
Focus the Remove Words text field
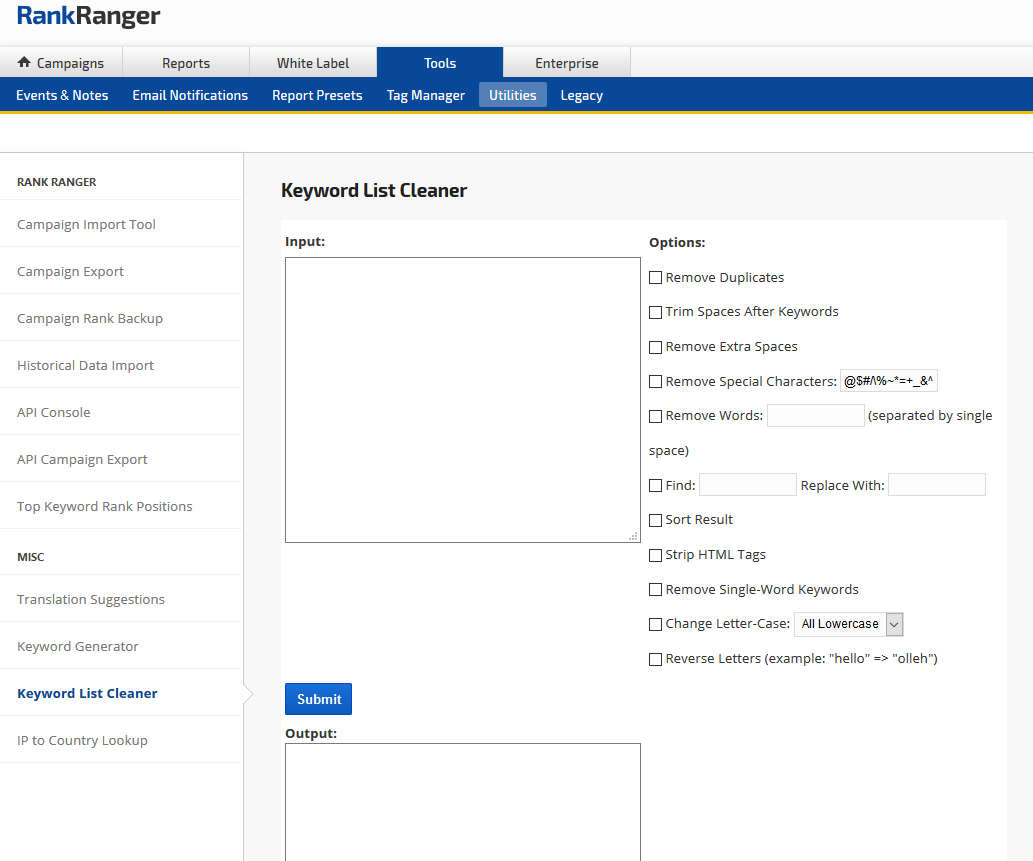pyautogui.click(x=815, y=416)
